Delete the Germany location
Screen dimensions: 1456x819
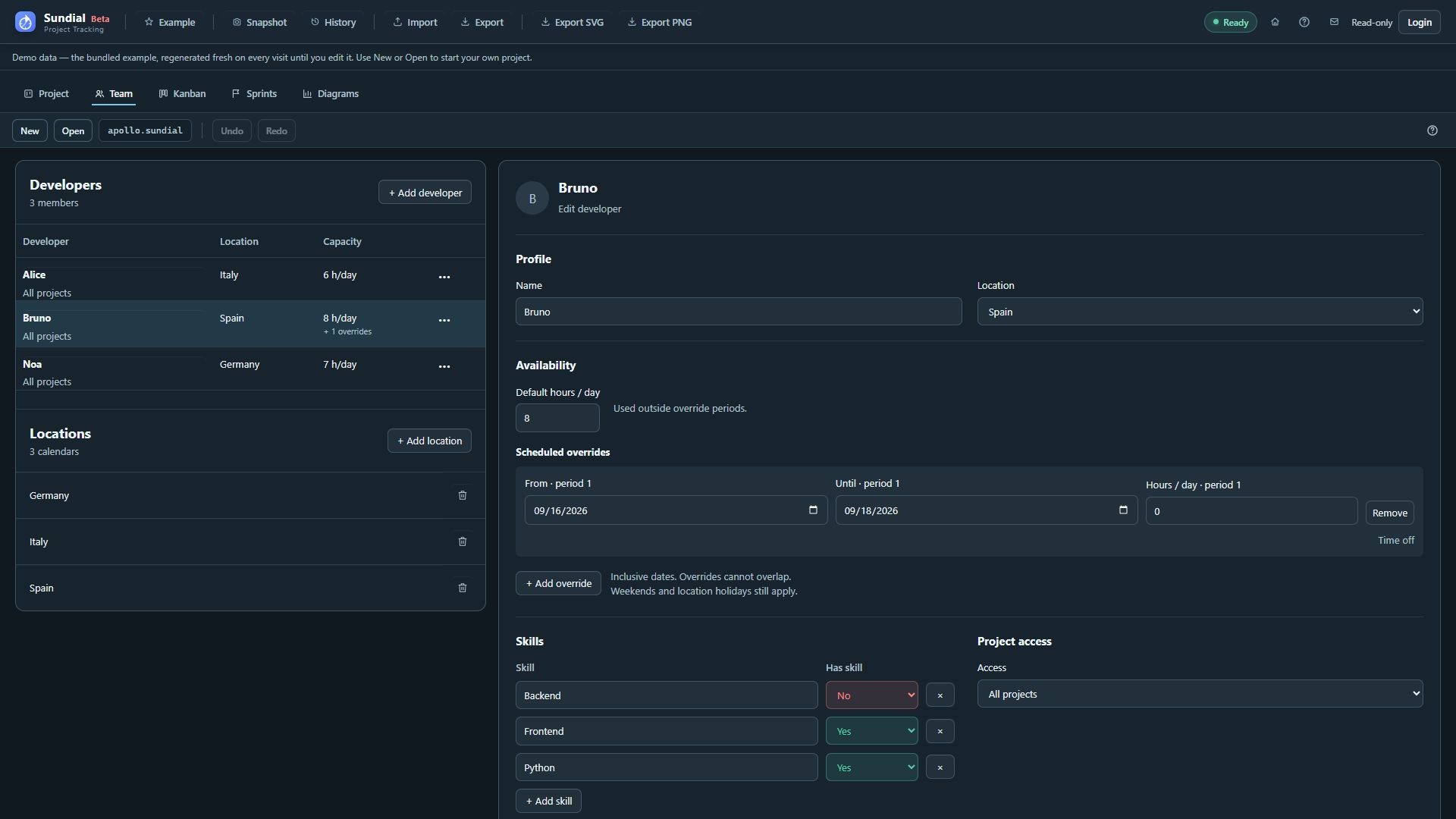[463, 495]
